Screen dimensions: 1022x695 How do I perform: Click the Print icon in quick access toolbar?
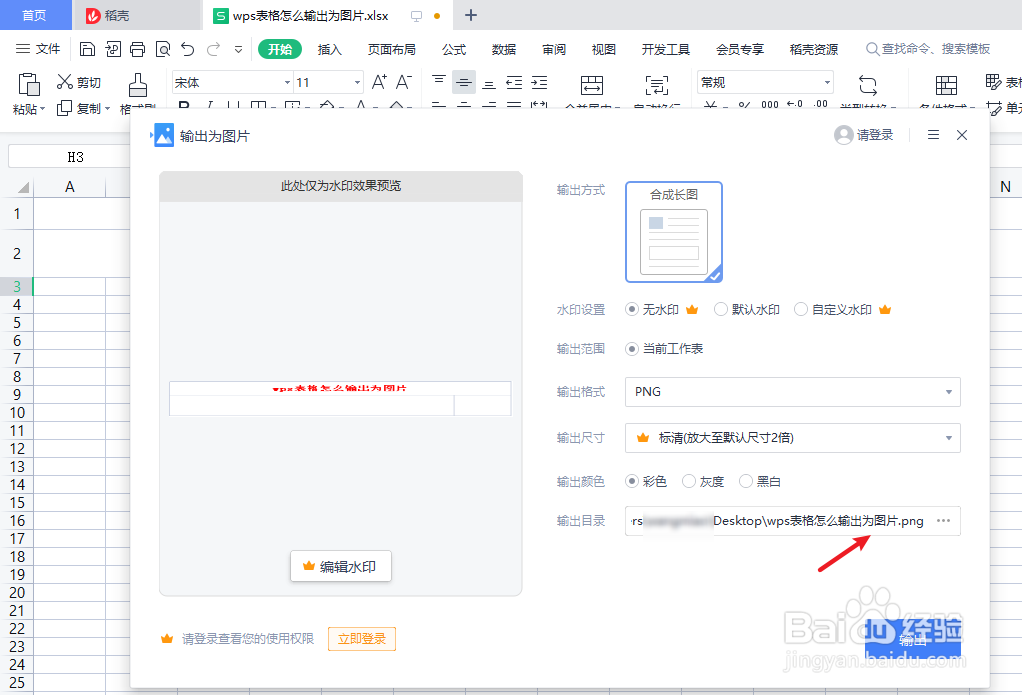click(137, 48)
